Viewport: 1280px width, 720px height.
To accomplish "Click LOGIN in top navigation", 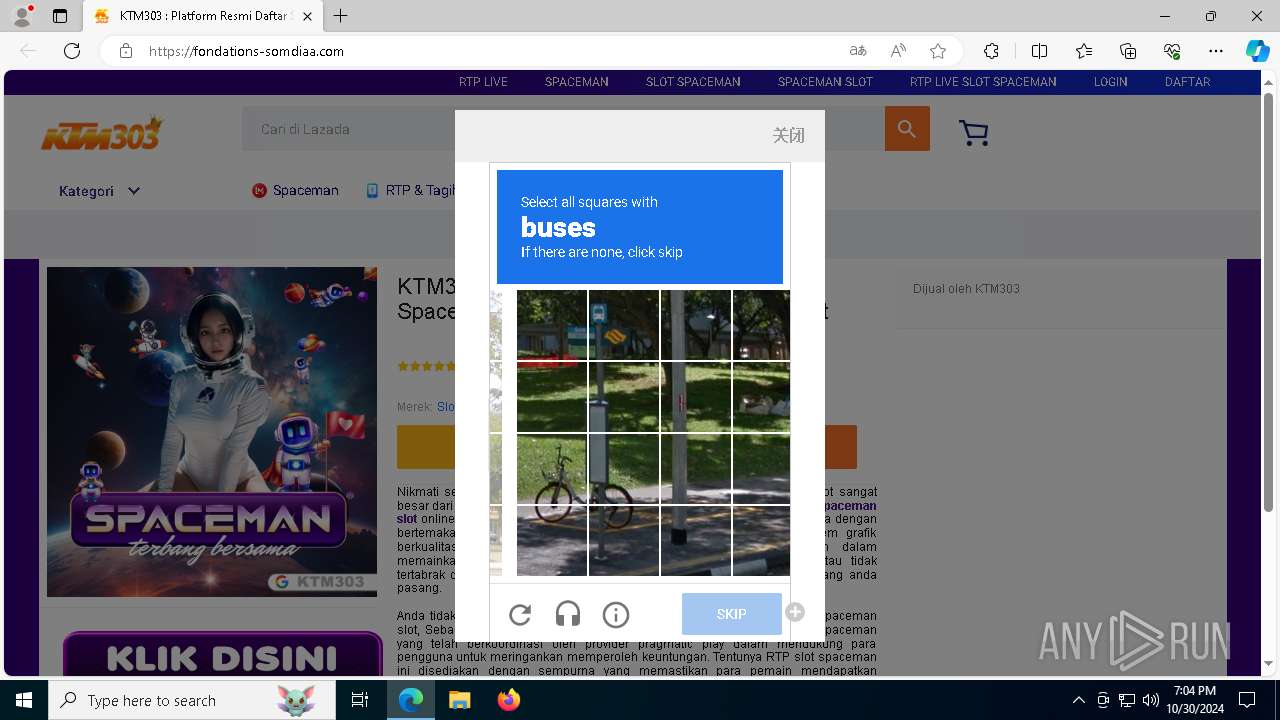I will (x=1110, y=82).
